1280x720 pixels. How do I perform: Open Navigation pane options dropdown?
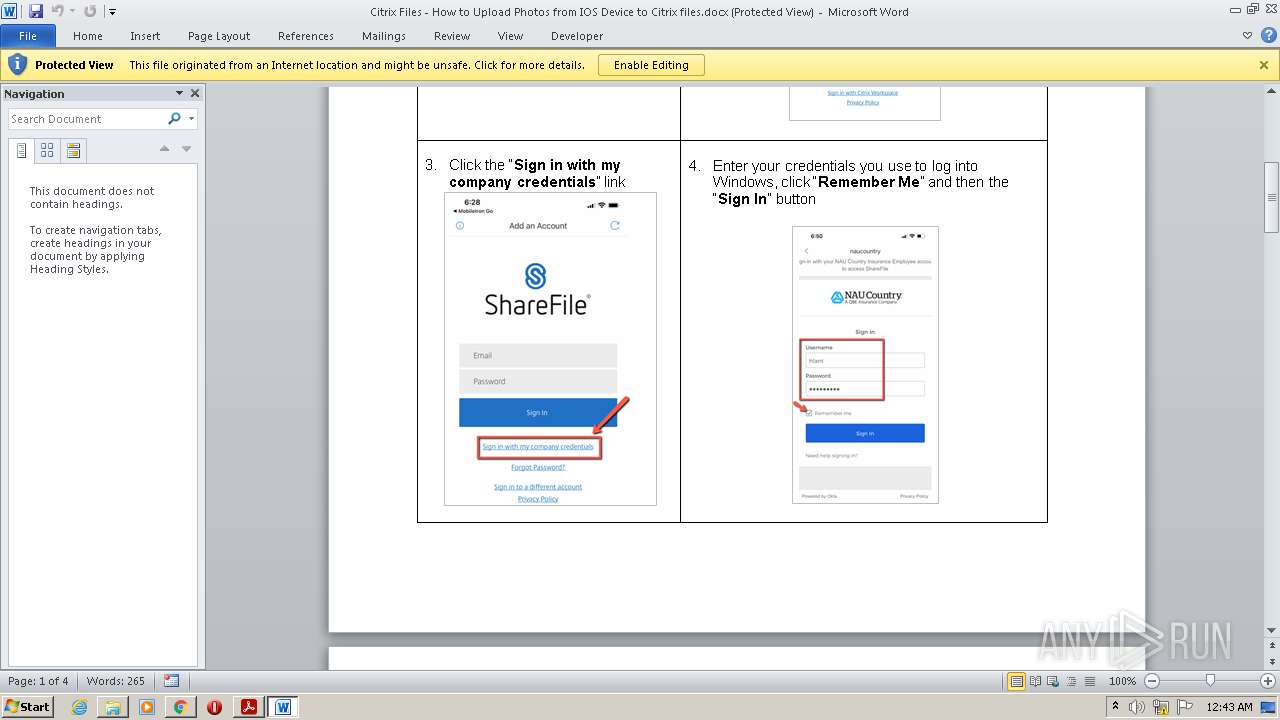coord(180,93)
